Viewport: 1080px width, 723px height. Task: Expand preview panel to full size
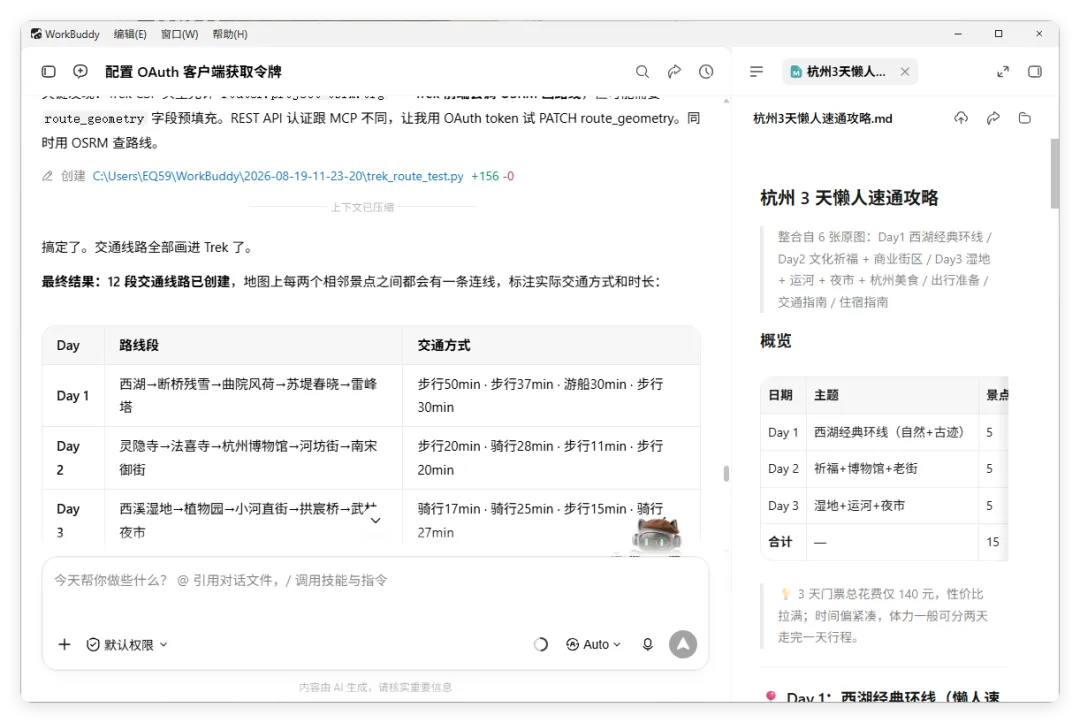click(1003, 72)
